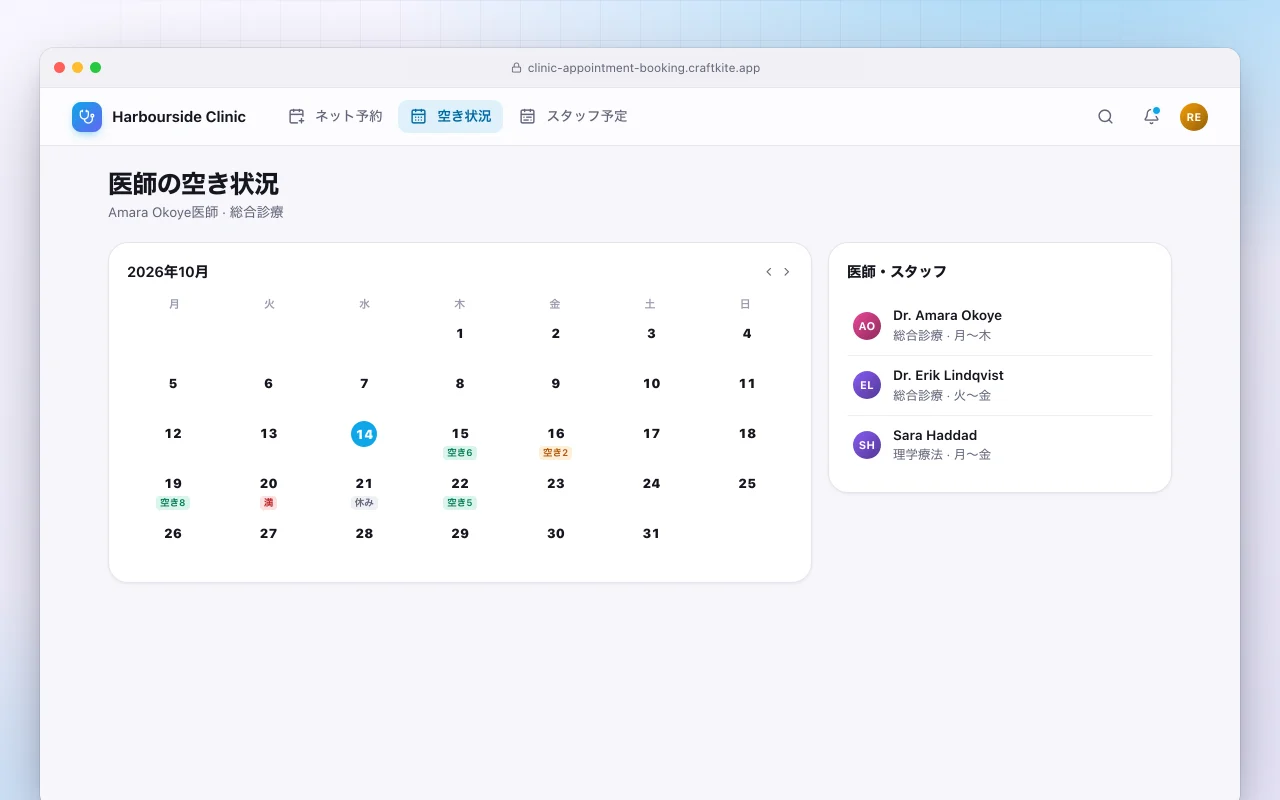Click the 総合診療 · 火〜金 subtitle
Viewport: 1280px width, 800px height.
pyautogui.click(x=942, y=395)
